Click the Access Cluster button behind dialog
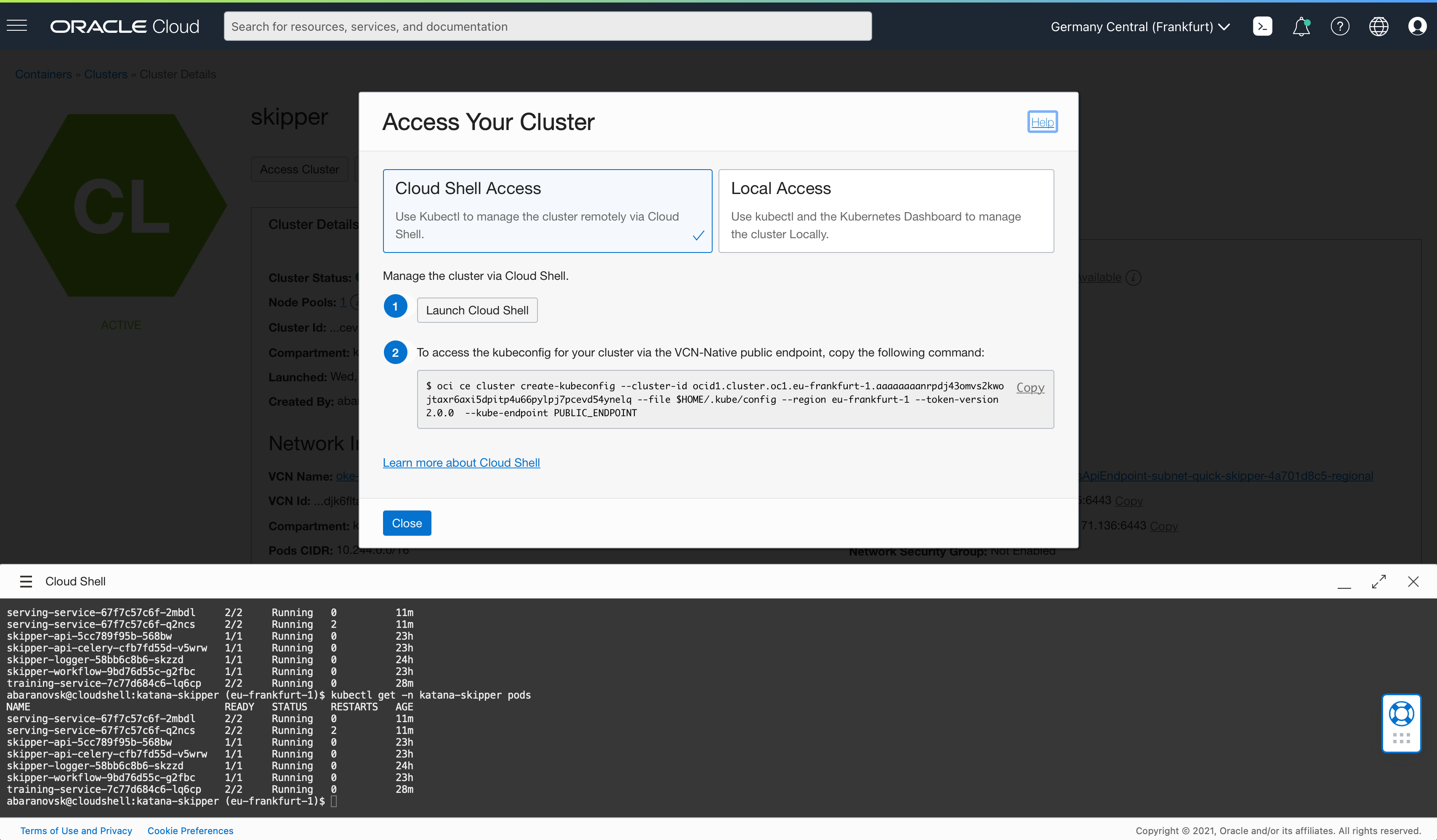Image resolution: width=1437 pixels, height=840 pixels. [299, 169]
